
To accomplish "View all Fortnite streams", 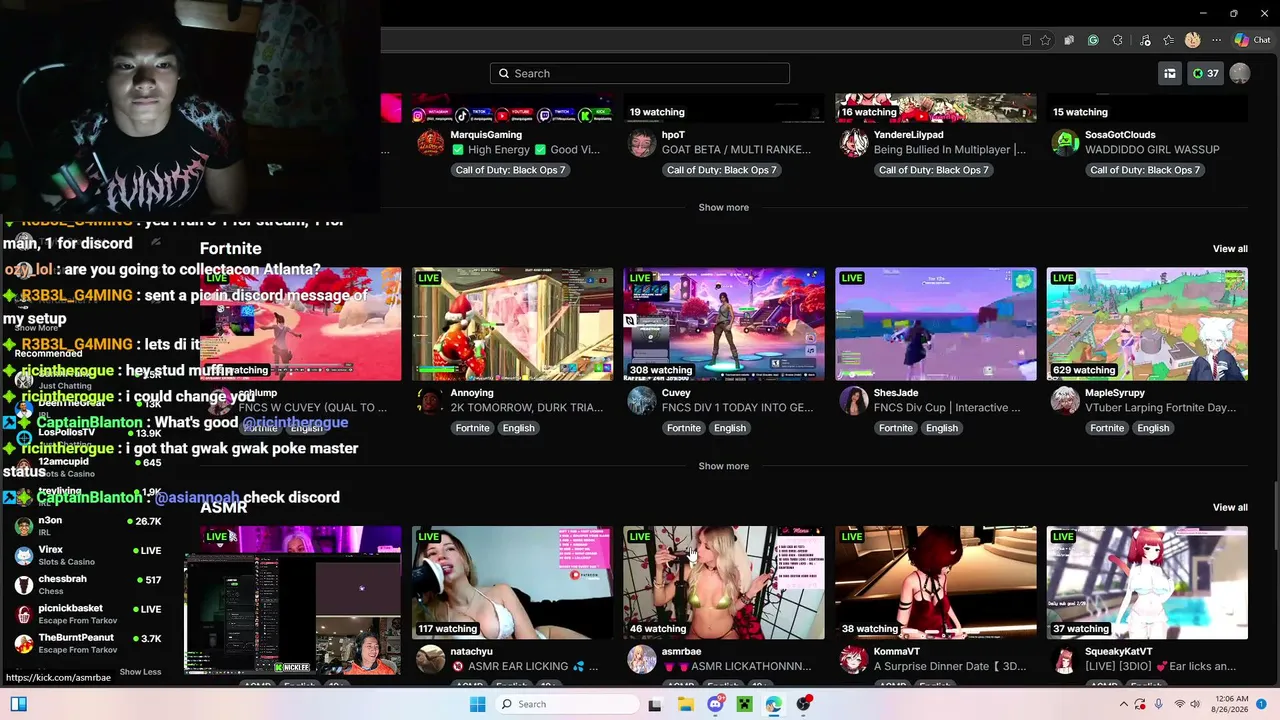I will (1230, 249).
